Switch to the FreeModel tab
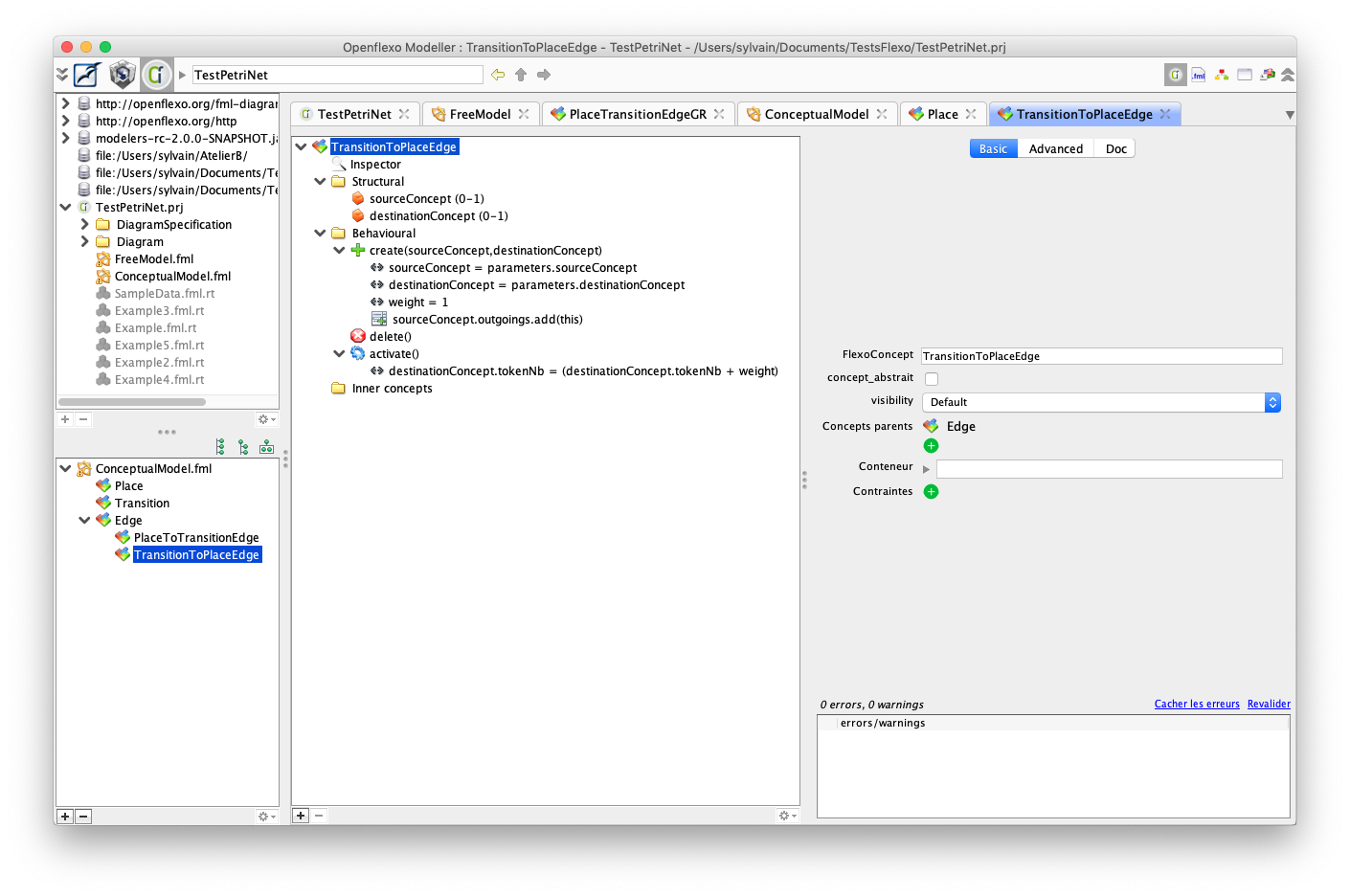This screenshot has height=896, width=1350. 480,114
